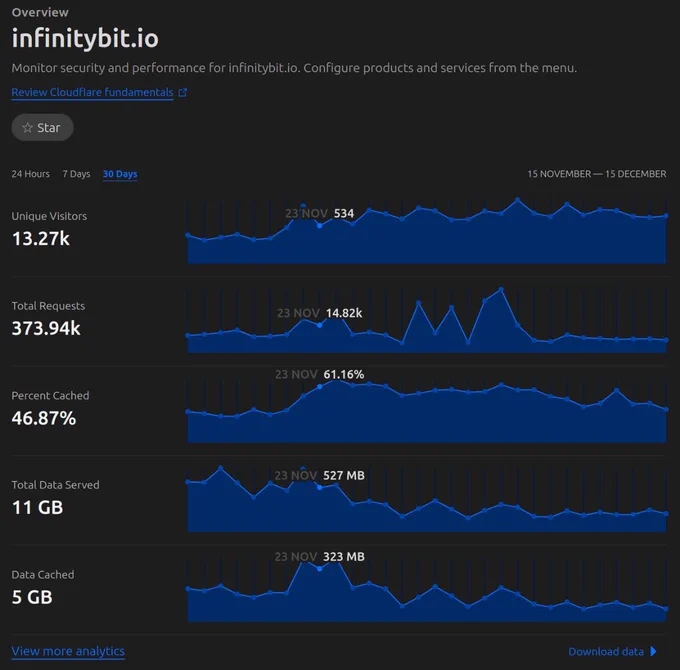The height and width of the screenshot is (670, 680).
Task: Click the star icon in Star button
Action: [27, 127]
